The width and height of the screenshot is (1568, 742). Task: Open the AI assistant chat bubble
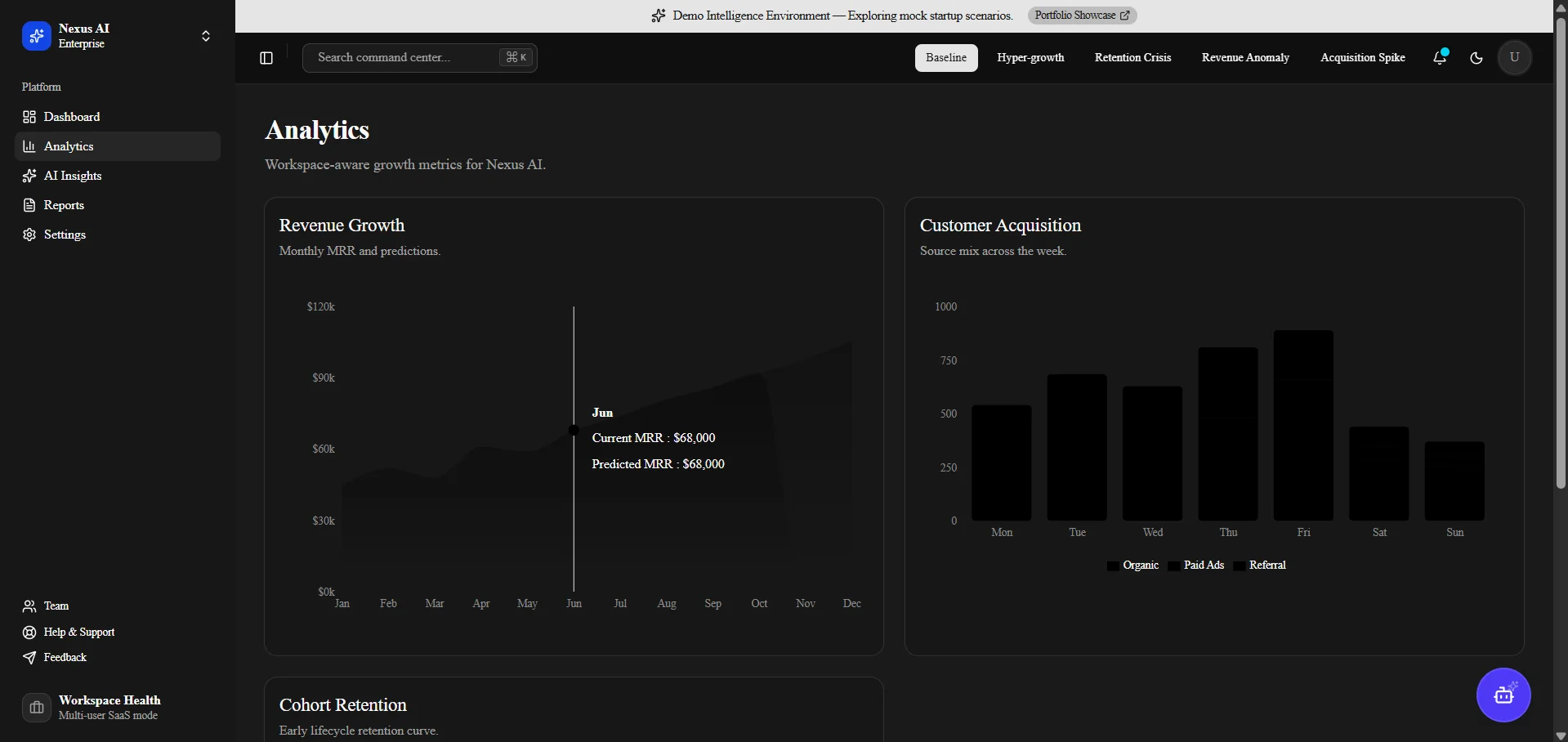[1503, 695]
